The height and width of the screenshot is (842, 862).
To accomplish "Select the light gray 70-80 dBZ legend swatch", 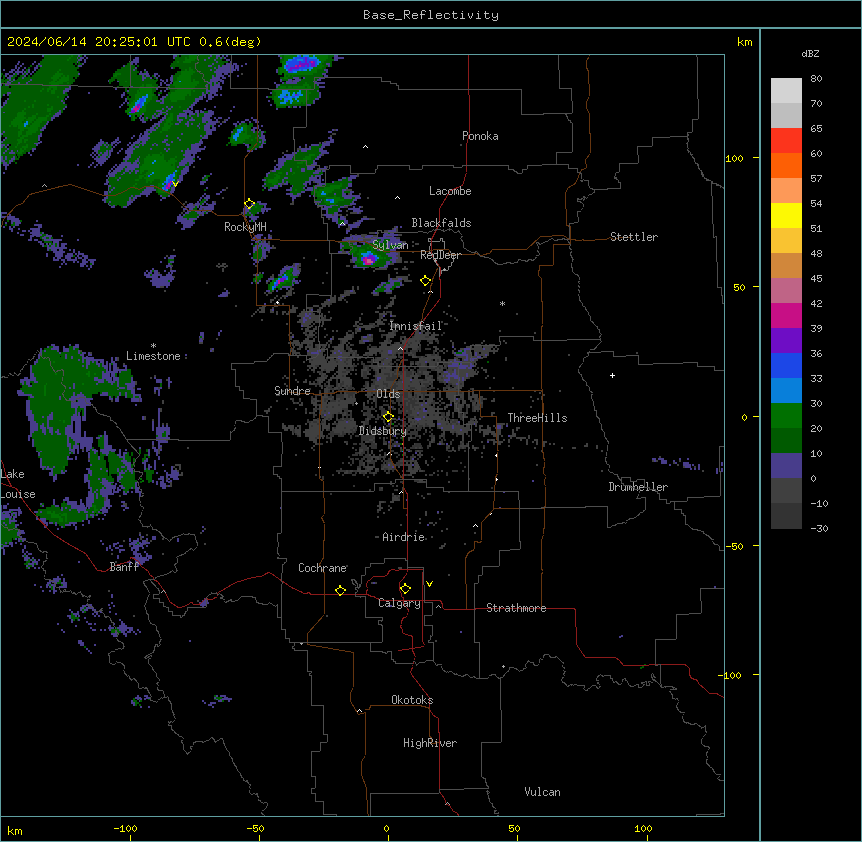I will tap(786, 91).
